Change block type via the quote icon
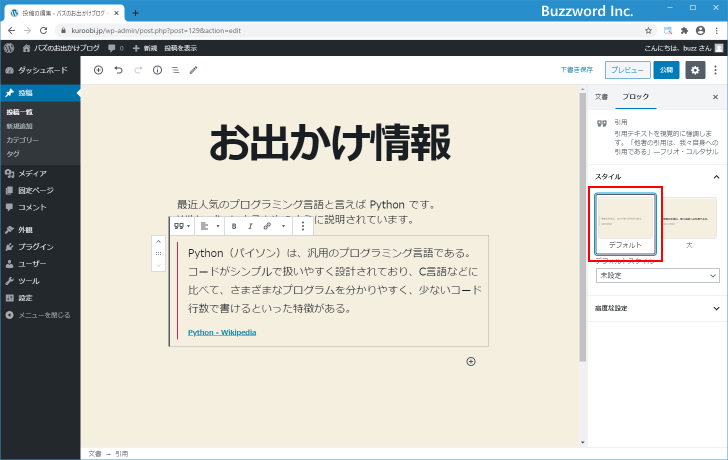Screen dimensions: 728x460 [x=182, y=226]
